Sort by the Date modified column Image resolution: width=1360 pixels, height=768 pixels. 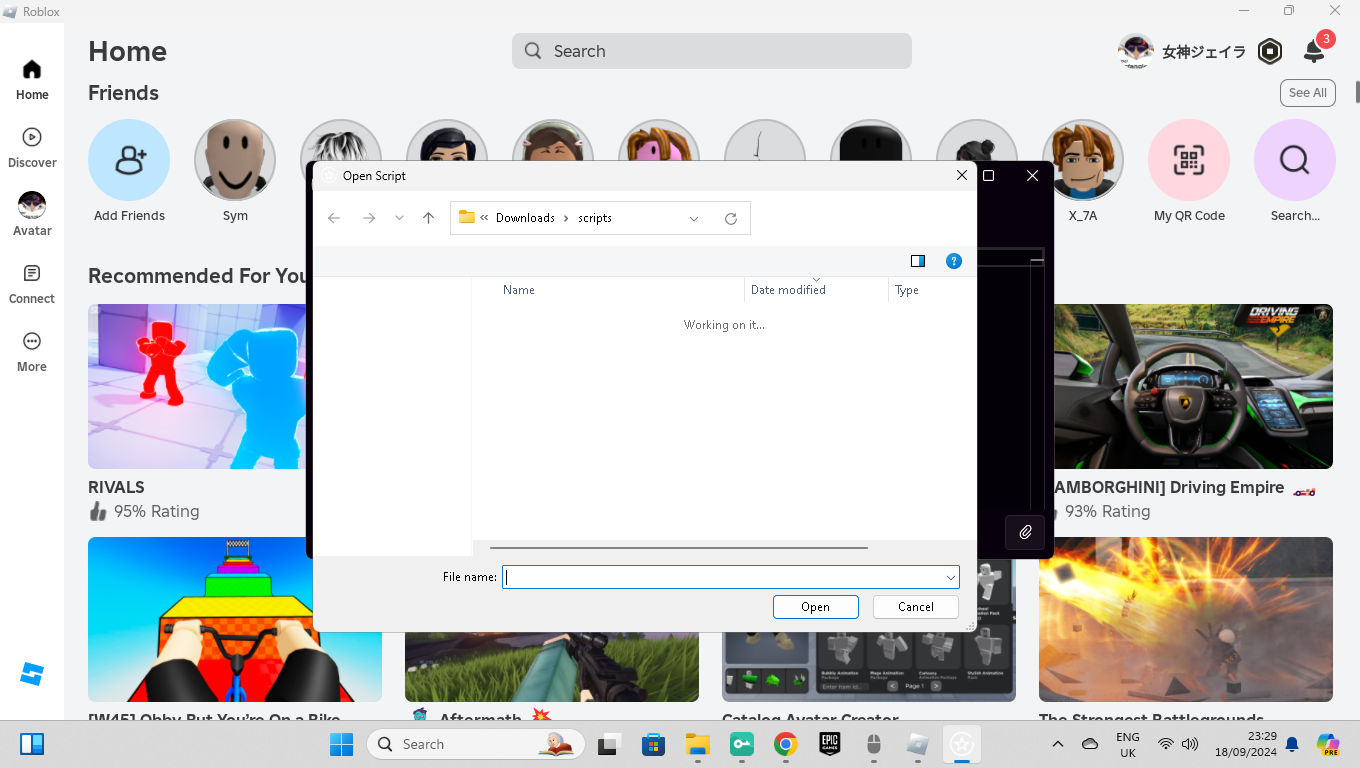[788, 290]
